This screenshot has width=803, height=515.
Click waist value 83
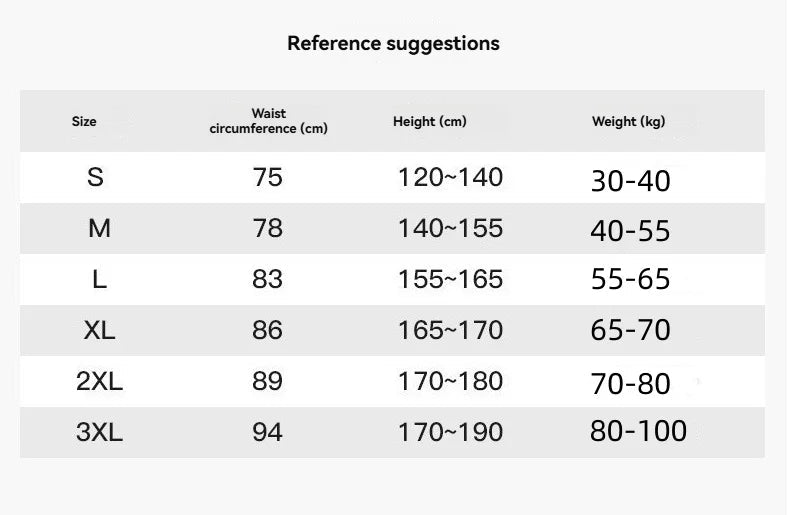pos(268,279)
